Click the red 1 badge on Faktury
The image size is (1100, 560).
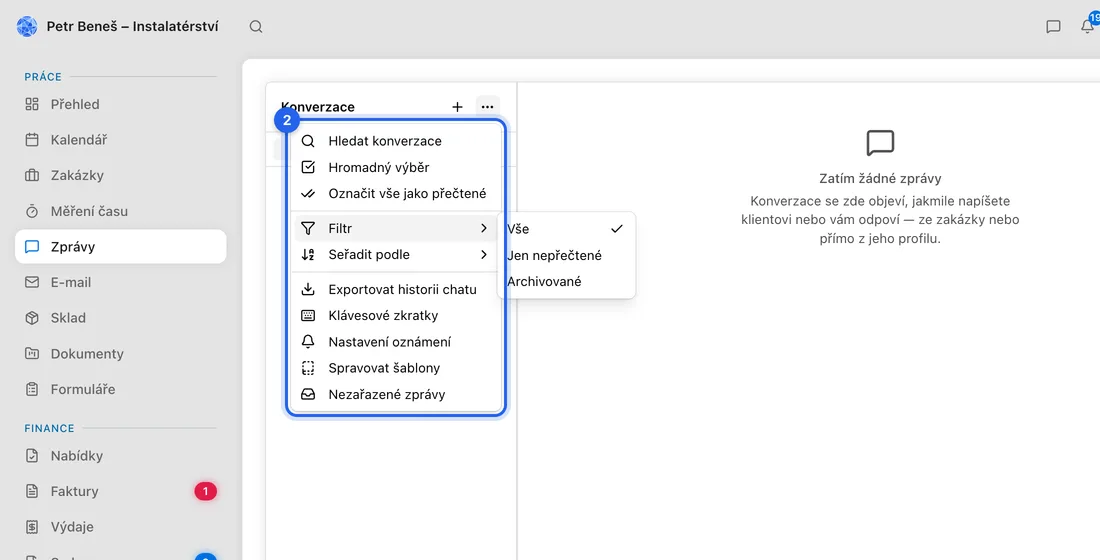click(x=206, y=491)
